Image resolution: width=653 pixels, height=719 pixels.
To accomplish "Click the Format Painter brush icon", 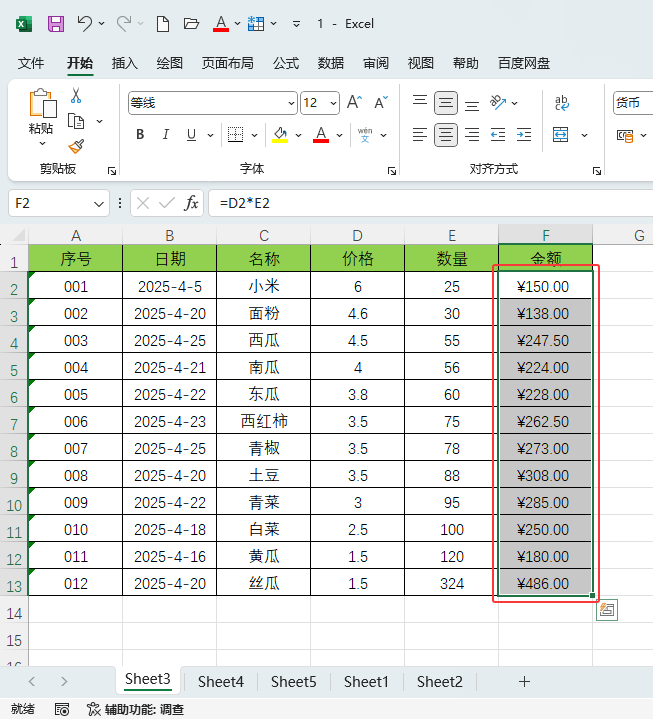I will coord(77,146).
